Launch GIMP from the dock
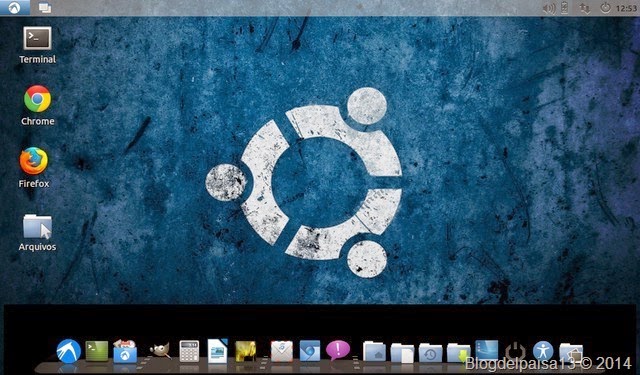Screen dimensions: 640x375 tap(160, 351)
